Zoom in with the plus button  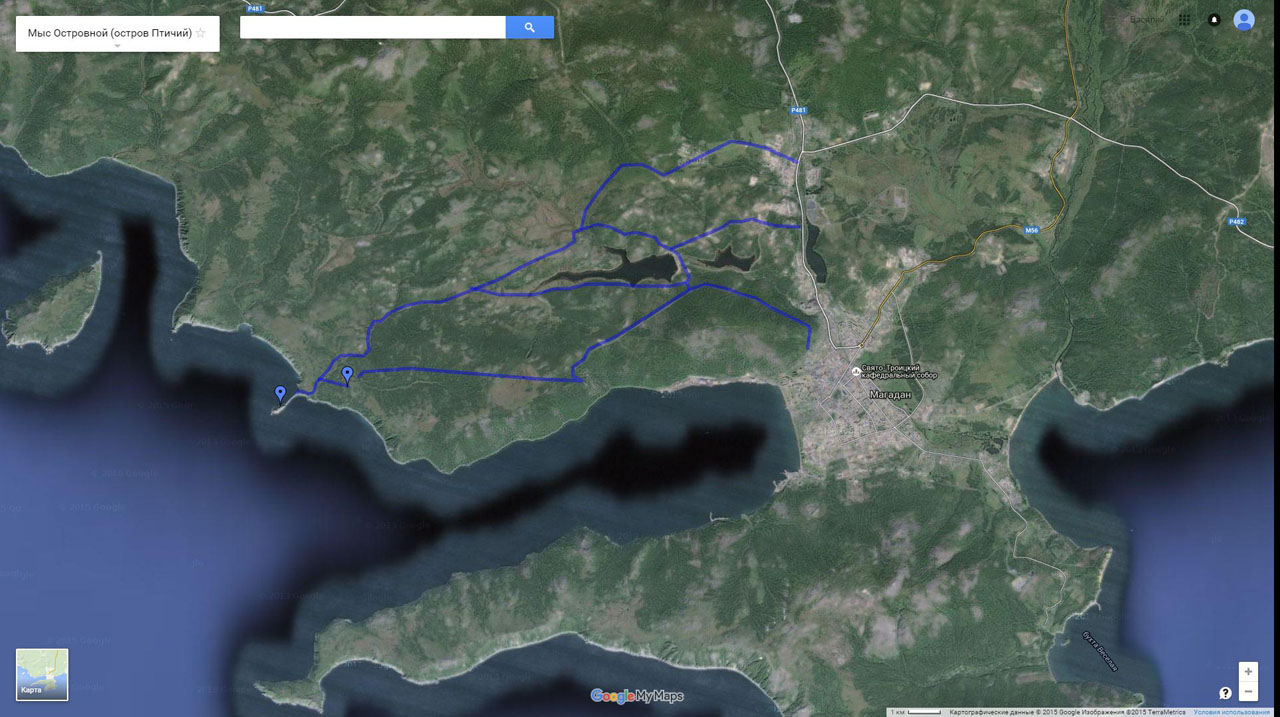(1248, 672)
